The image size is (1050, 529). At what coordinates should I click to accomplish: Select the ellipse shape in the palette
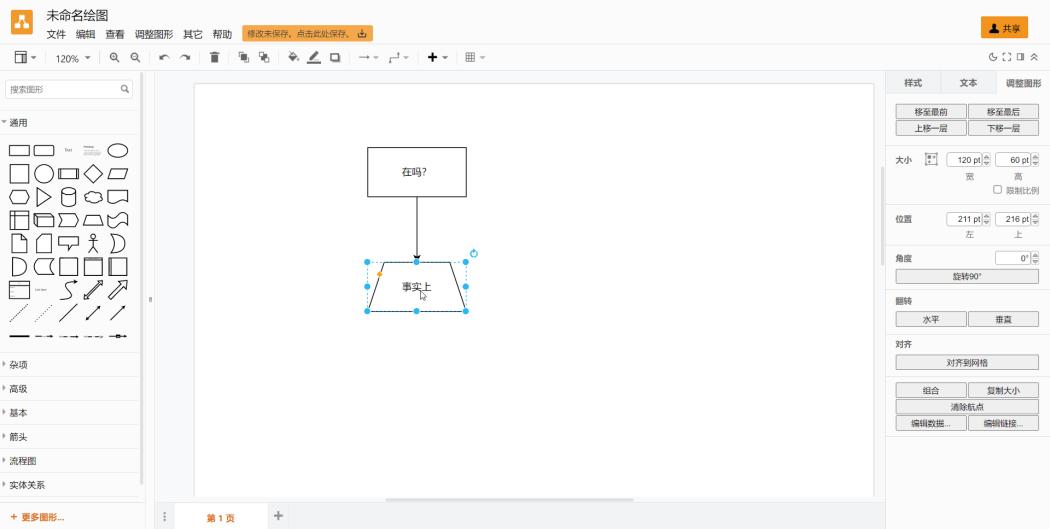[x=118, y=150]
